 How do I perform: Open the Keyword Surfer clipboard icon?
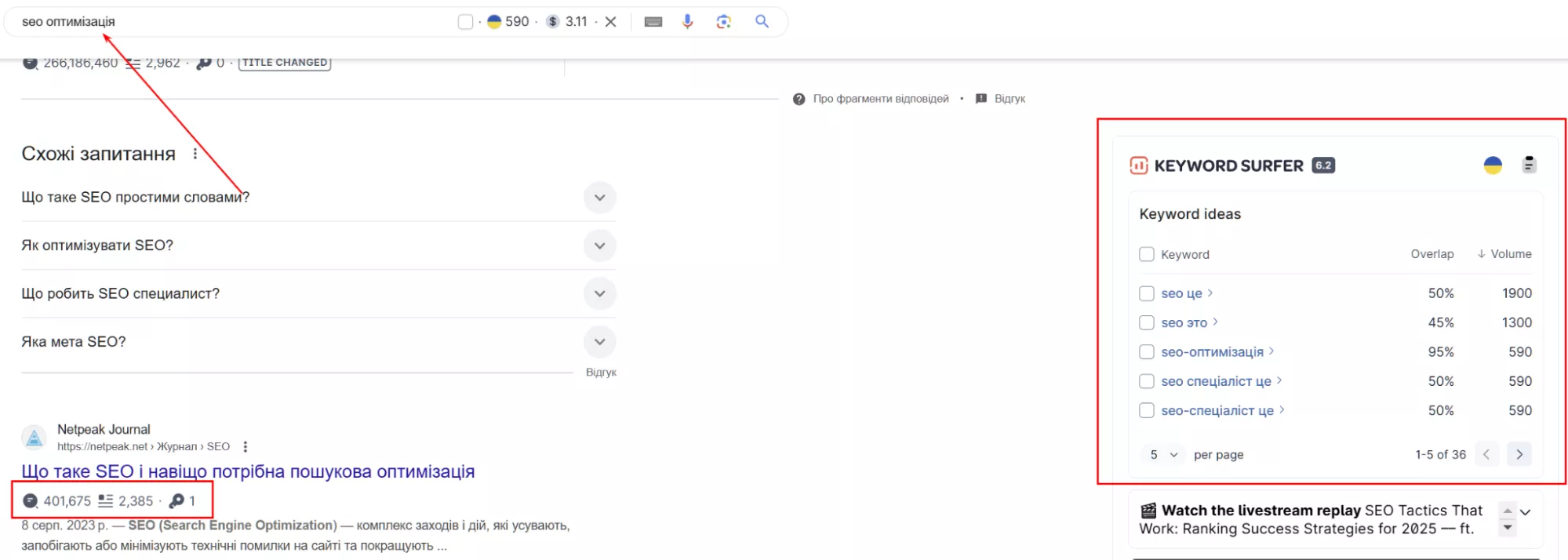(1529, 165)
